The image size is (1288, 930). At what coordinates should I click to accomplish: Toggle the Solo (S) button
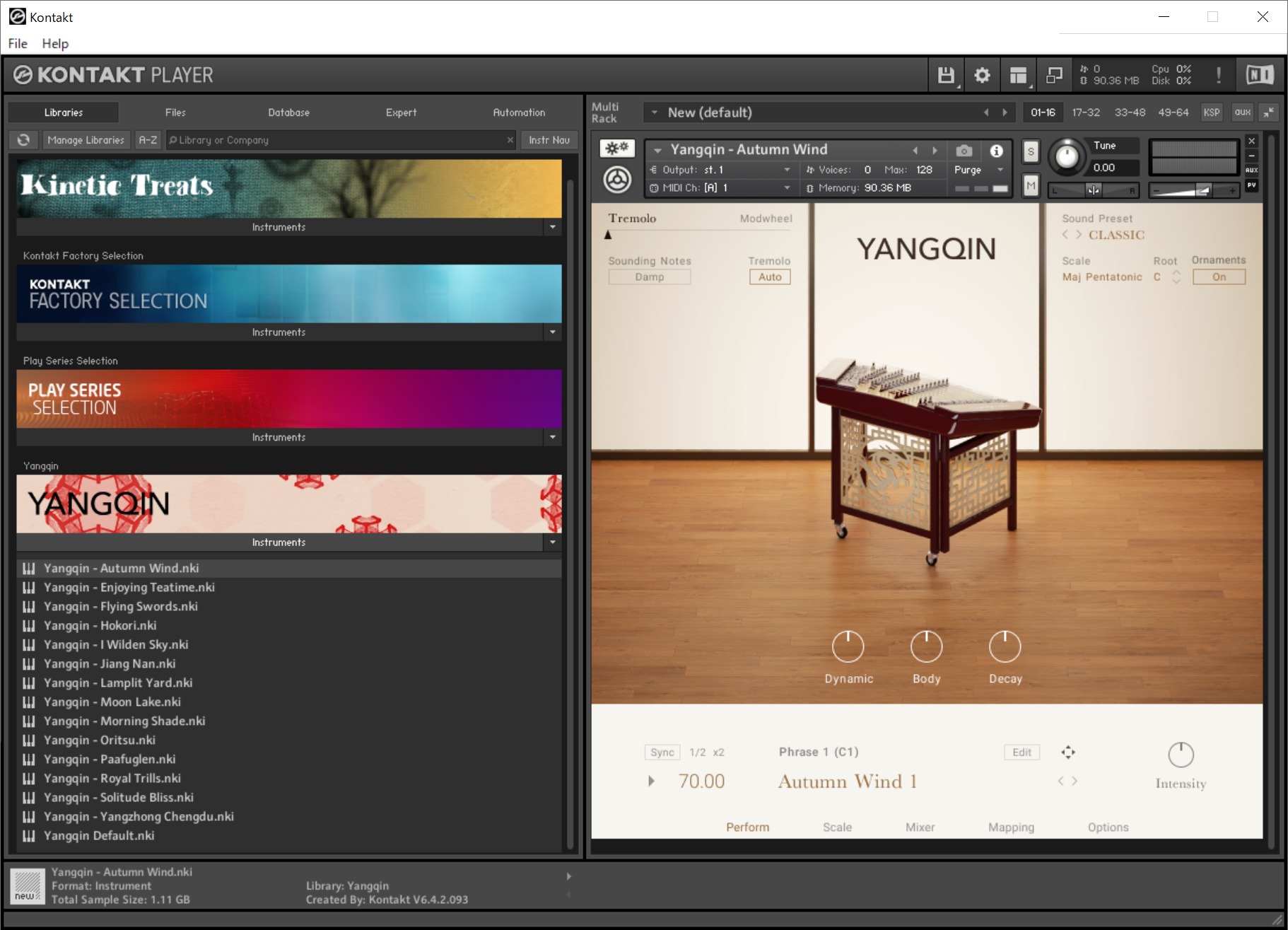[1031, 151]
